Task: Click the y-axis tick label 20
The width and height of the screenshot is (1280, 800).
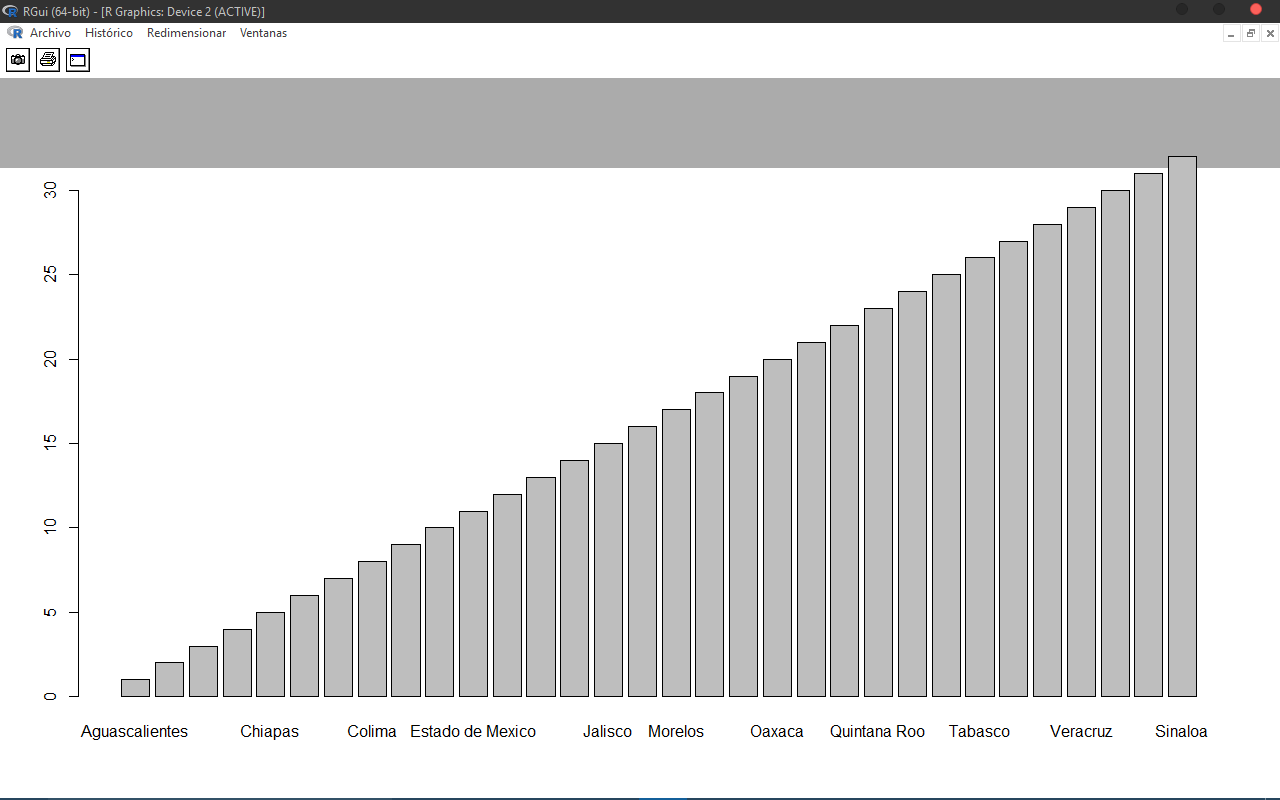Action: (51, 359)
